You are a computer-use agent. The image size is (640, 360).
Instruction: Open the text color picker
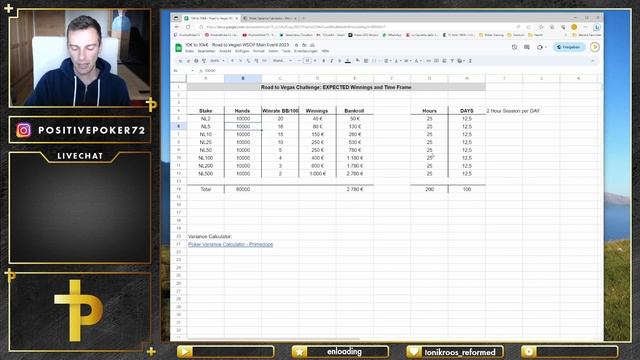point(348,61)
